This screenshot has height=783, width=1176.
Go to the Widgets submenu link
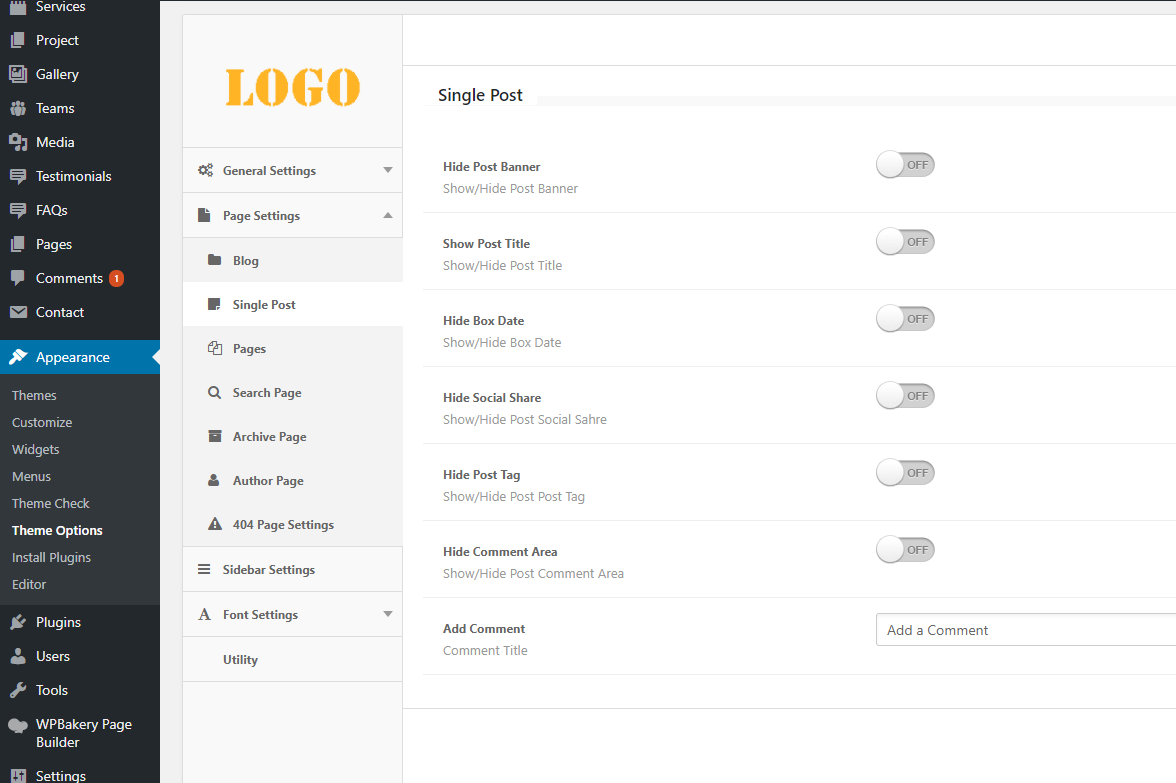point(36,449)
